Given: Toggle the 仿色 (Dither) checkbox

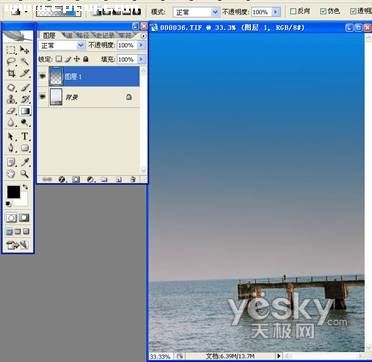Looking at the screenshot, I should pyautogui.click(x=323, y=11).
